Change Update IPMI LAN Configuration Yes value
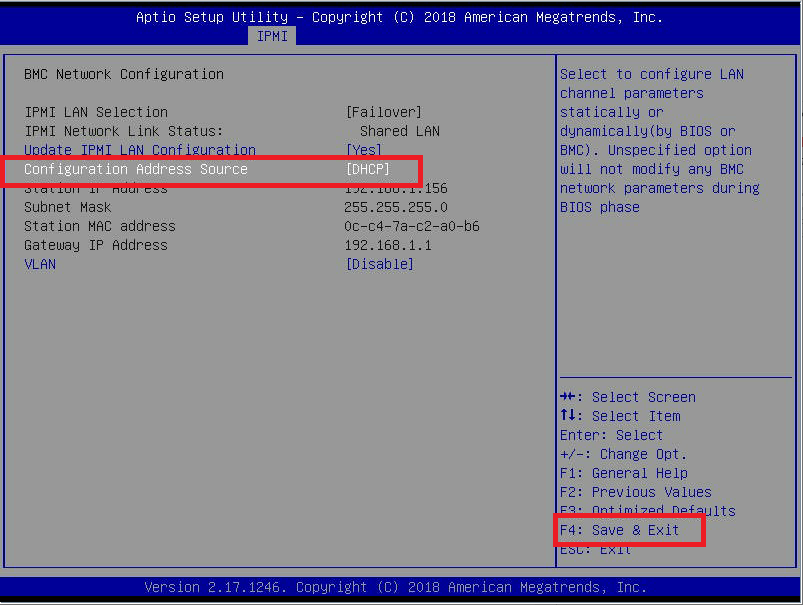 coord(363,150)
